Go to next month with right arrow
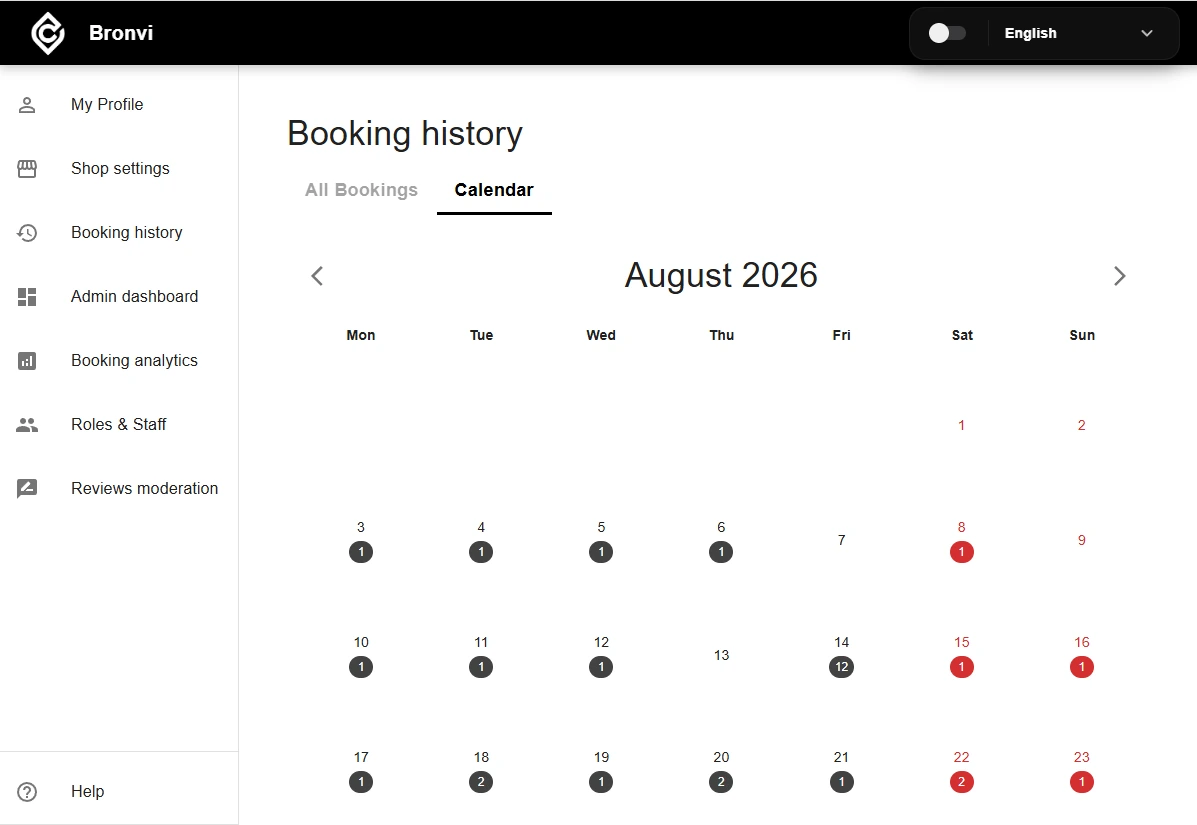1197x825 pixels. coord(1119,276)
